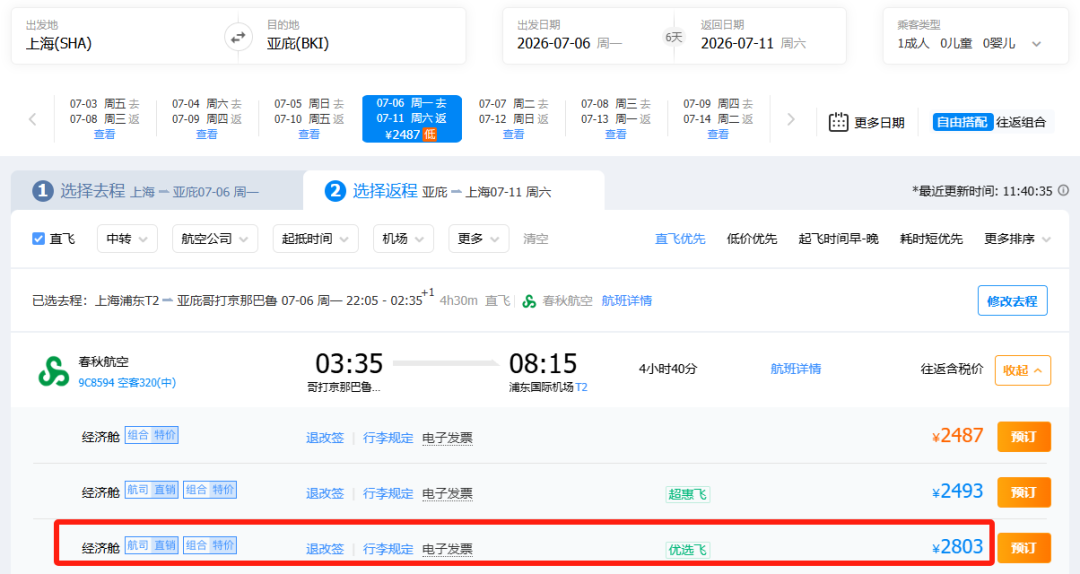Edit departure city 上海(SHA) field
Image resolution: width=1080 pixels, height=574 pixels.
[122, 36]
